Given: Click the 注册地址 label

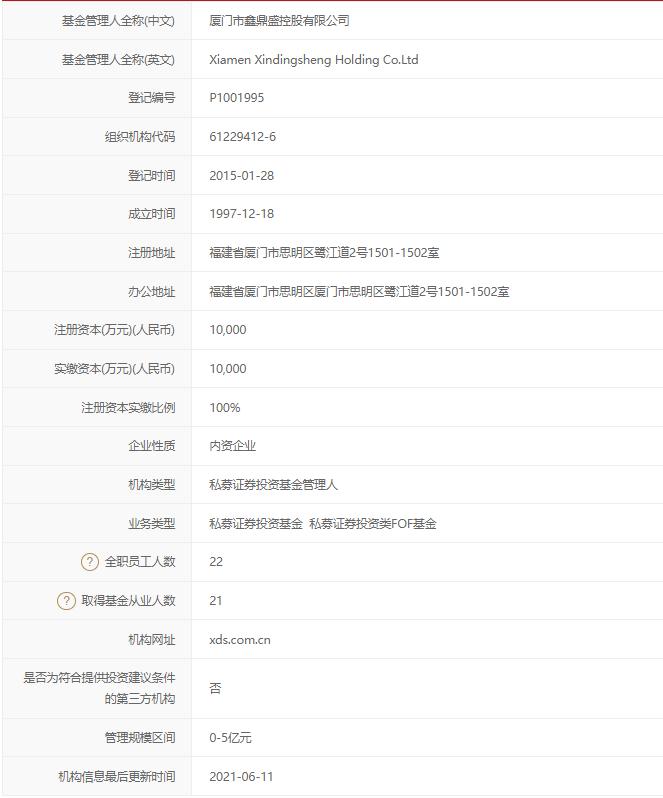Looking at the screenshot, I should (152, 253).
